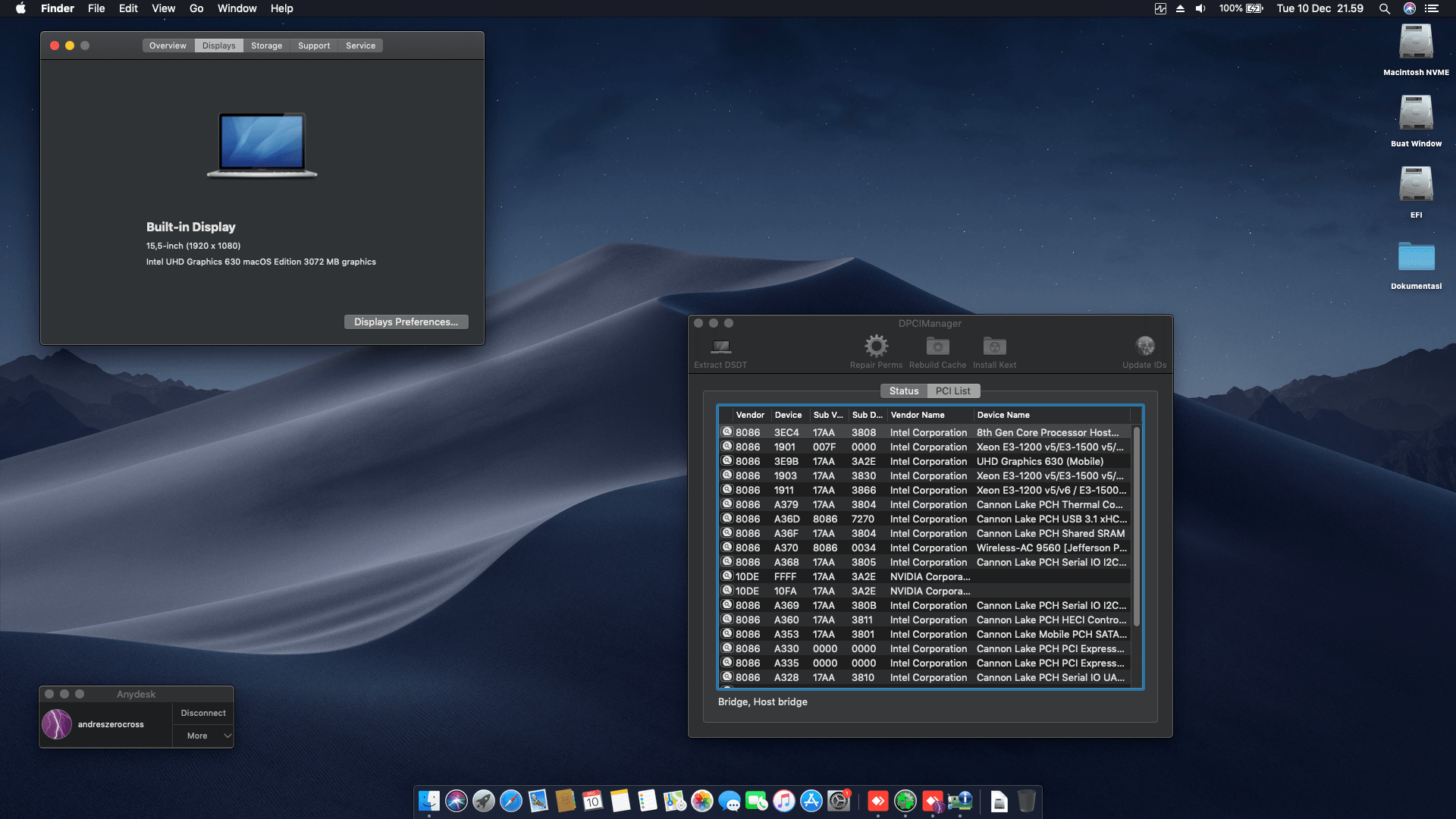Switch to the Overview tab
This screenshot has width=1456, height=819.
point(168,45)
